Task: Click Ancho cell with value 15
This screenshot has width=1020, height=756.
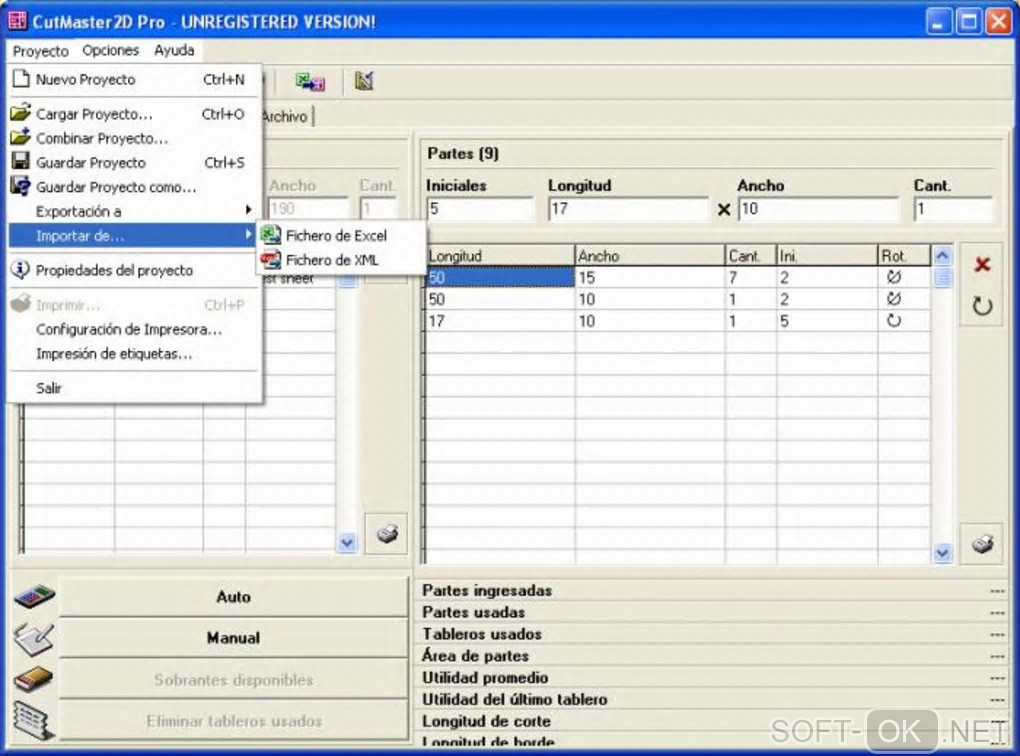Action: [650, 278]
